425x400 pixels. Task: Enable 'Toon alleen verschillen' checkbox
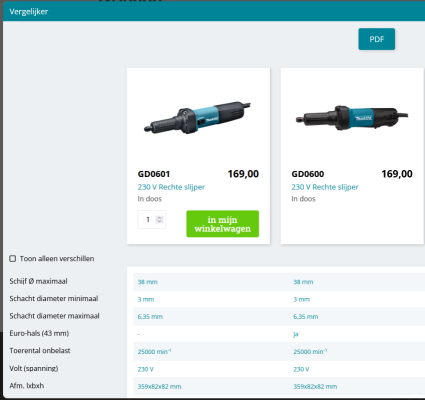13,259
